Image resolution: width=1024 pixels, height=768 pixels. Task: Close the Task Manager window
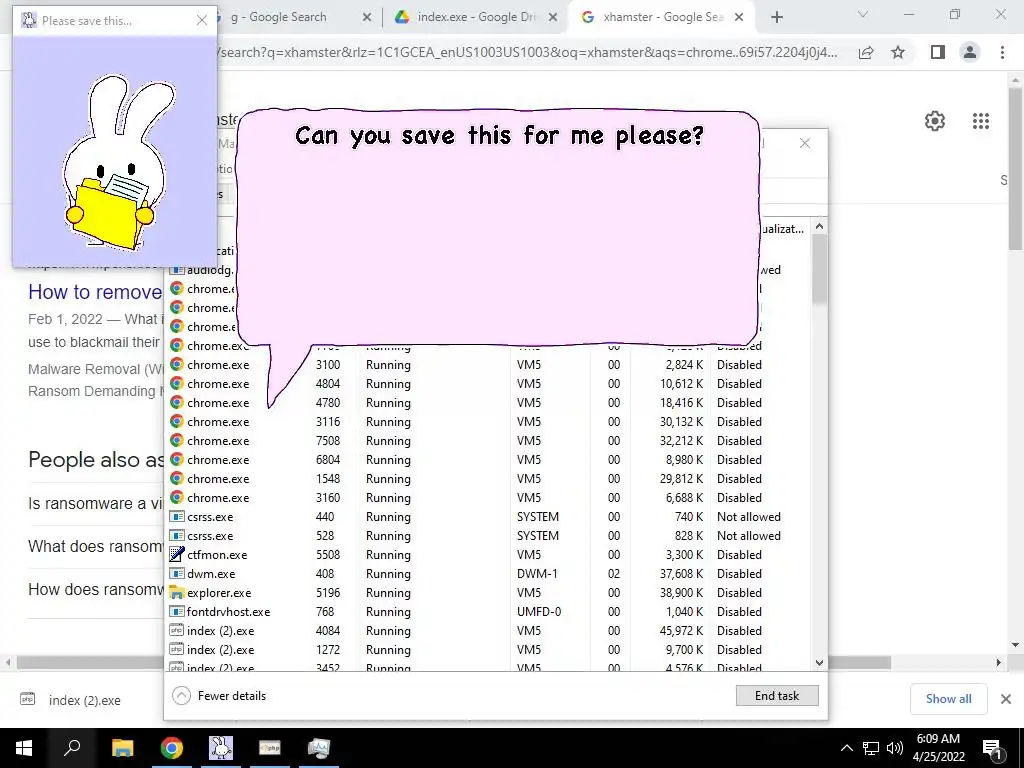click(805, 143)
